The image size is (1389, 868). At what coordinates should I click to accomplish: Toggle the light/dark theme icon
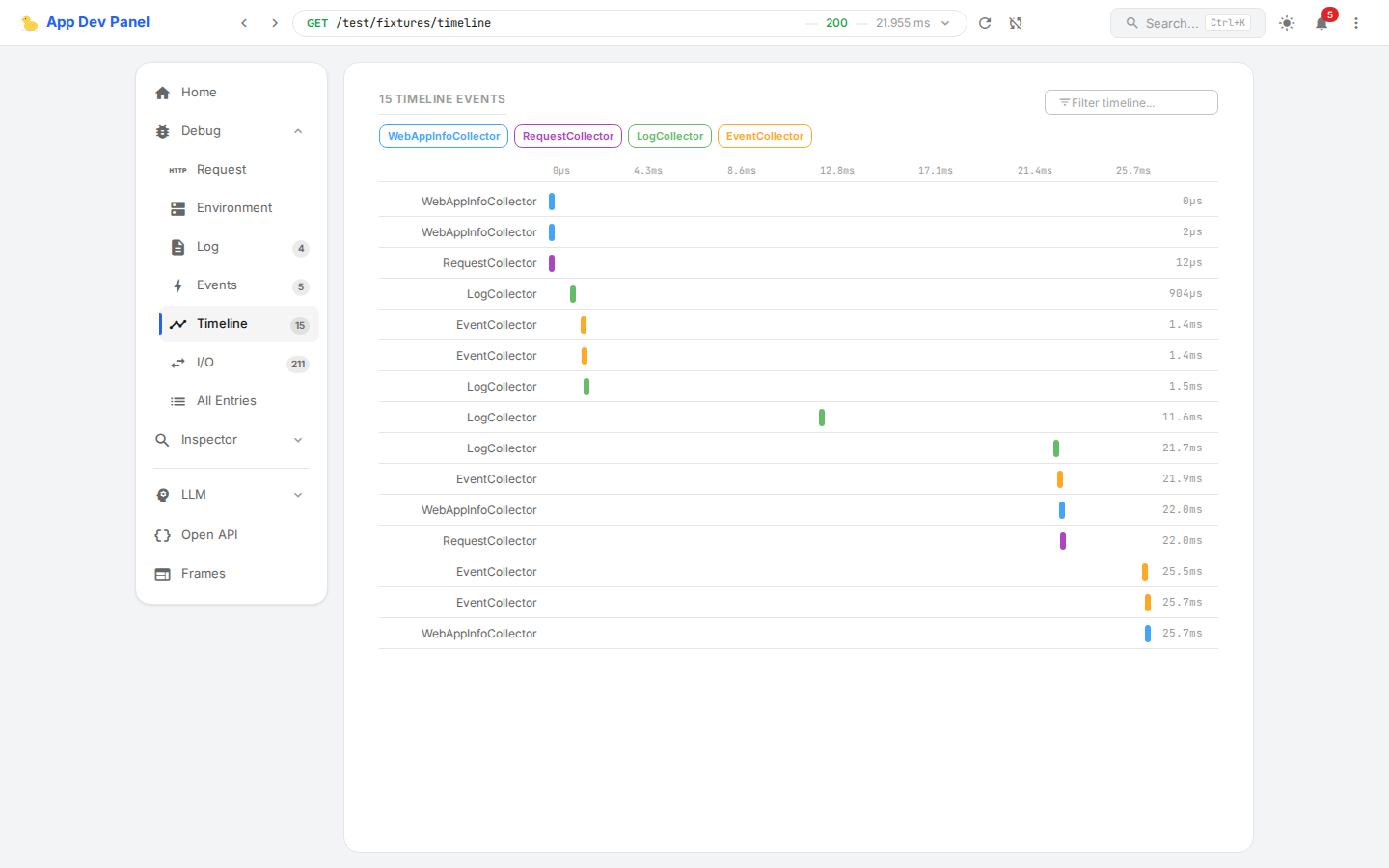click(x=1287, y=23)
